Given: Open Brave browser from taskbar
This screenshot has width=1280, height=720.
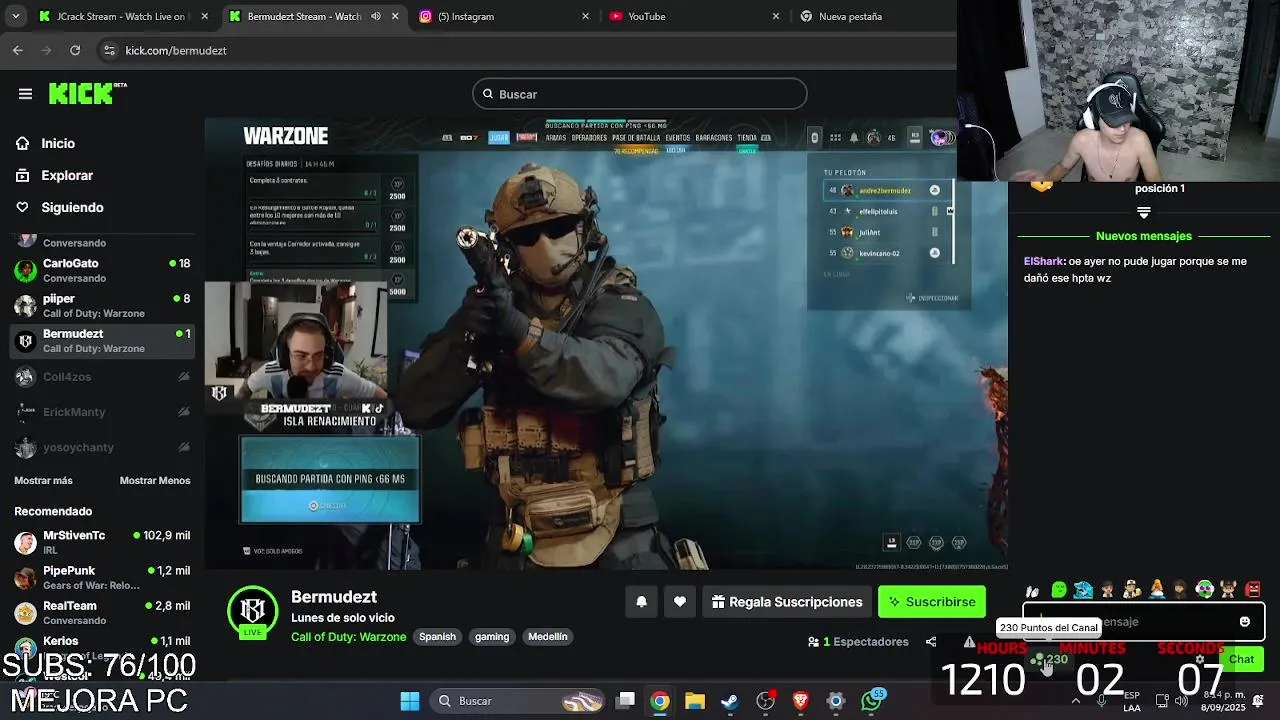Looking at the screenshot, I should (800, 701).
